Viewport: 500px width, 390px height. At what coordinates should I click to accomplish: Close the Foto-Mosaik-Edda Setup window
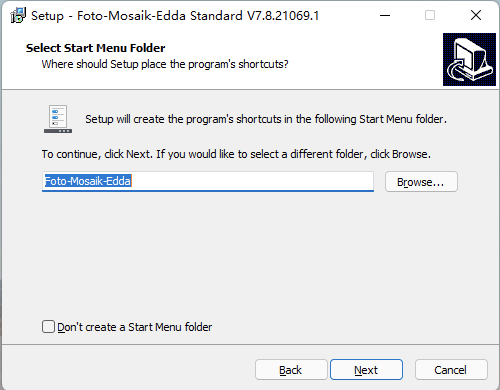(476, 15)
